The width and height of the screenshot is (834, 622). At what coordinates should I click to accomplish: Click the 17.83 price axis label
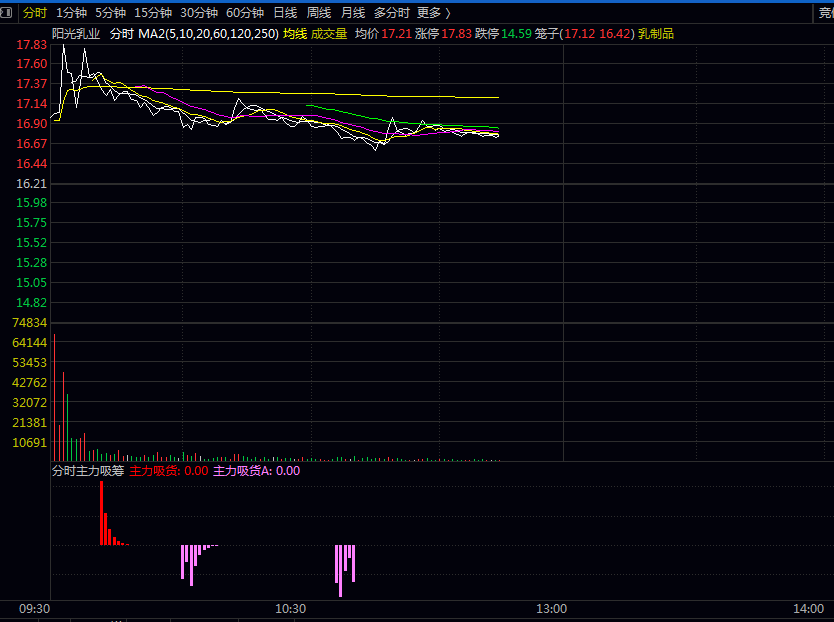(31, 45)
